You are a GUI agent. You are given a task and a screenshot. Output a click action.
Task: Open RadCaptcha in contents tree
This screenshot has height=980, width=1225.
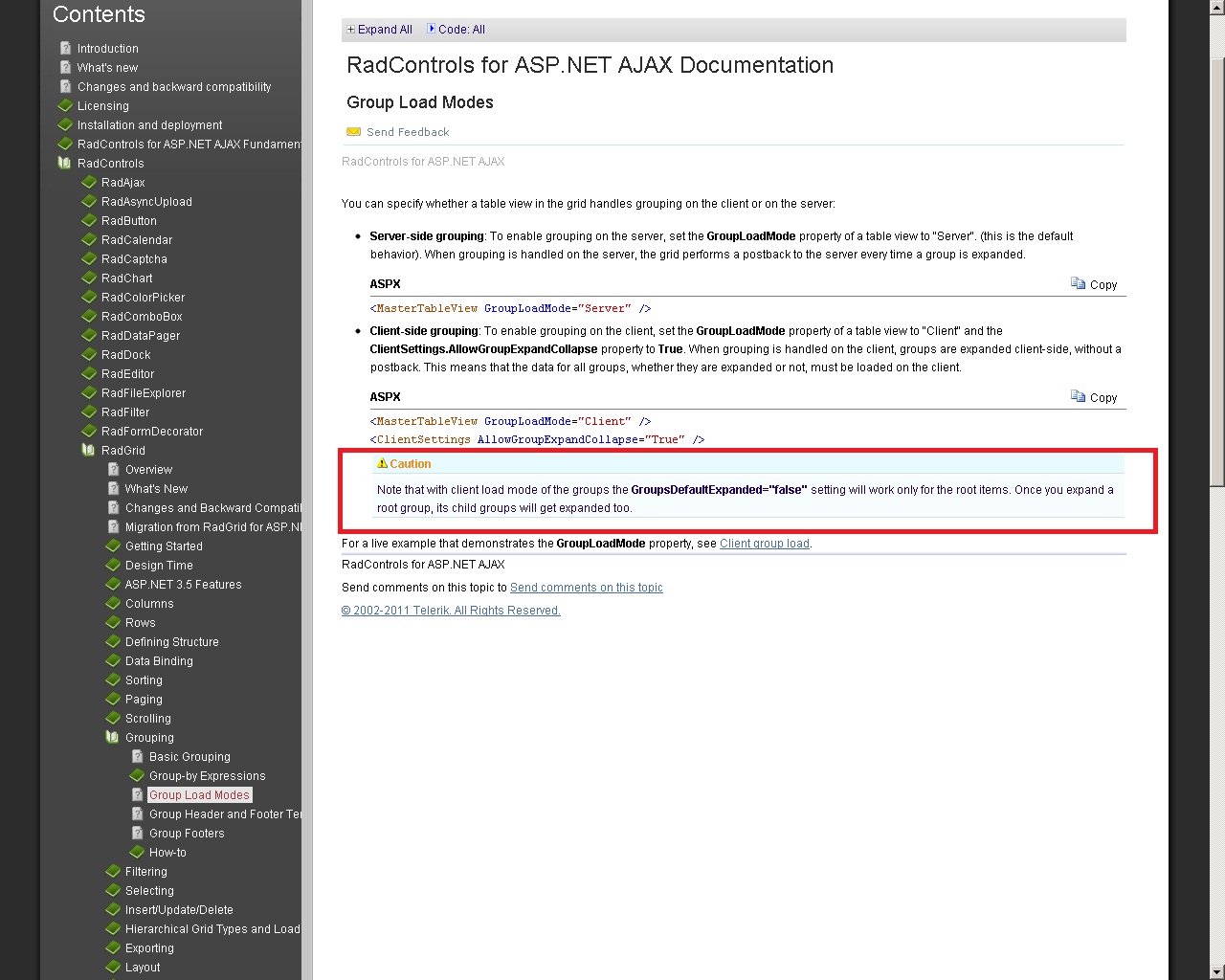[134, 259]
